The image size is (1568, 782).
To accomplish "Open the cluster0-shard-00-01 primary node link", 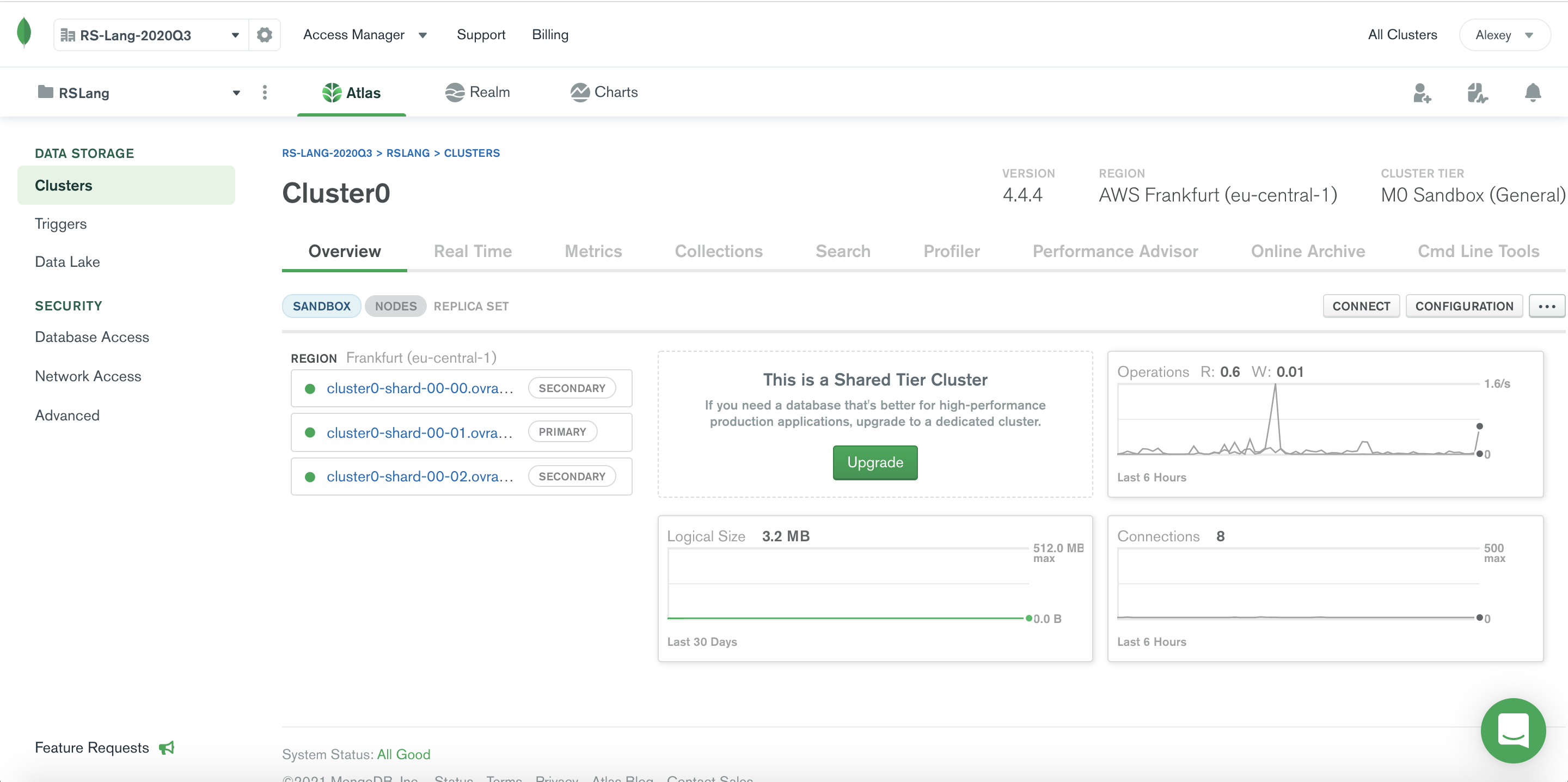I will pos(419,432).
